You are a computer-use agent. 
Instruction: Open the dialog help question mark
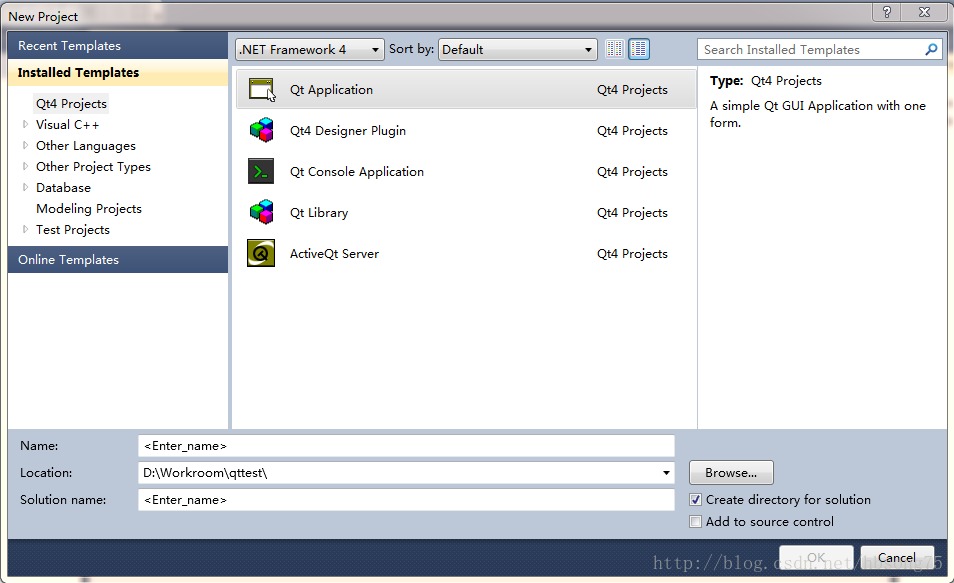(887, 12)
